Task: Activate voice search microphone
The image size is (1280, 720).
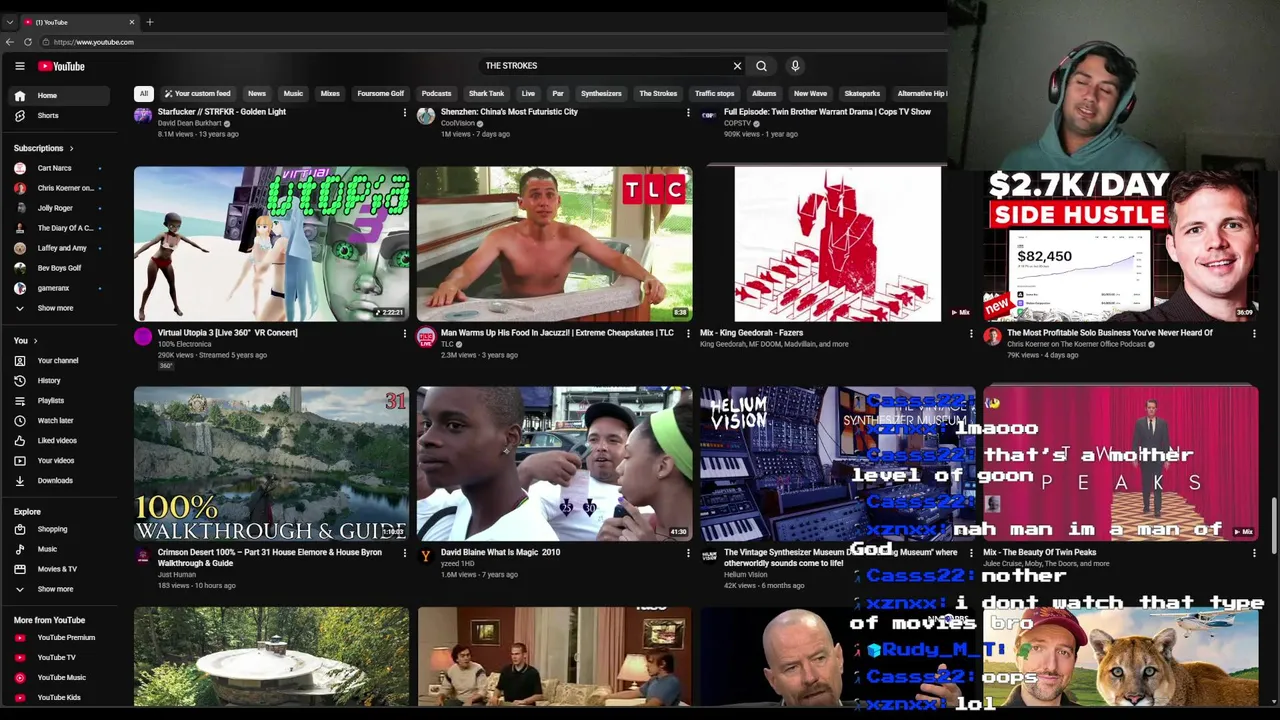Action: coord(795,66)
